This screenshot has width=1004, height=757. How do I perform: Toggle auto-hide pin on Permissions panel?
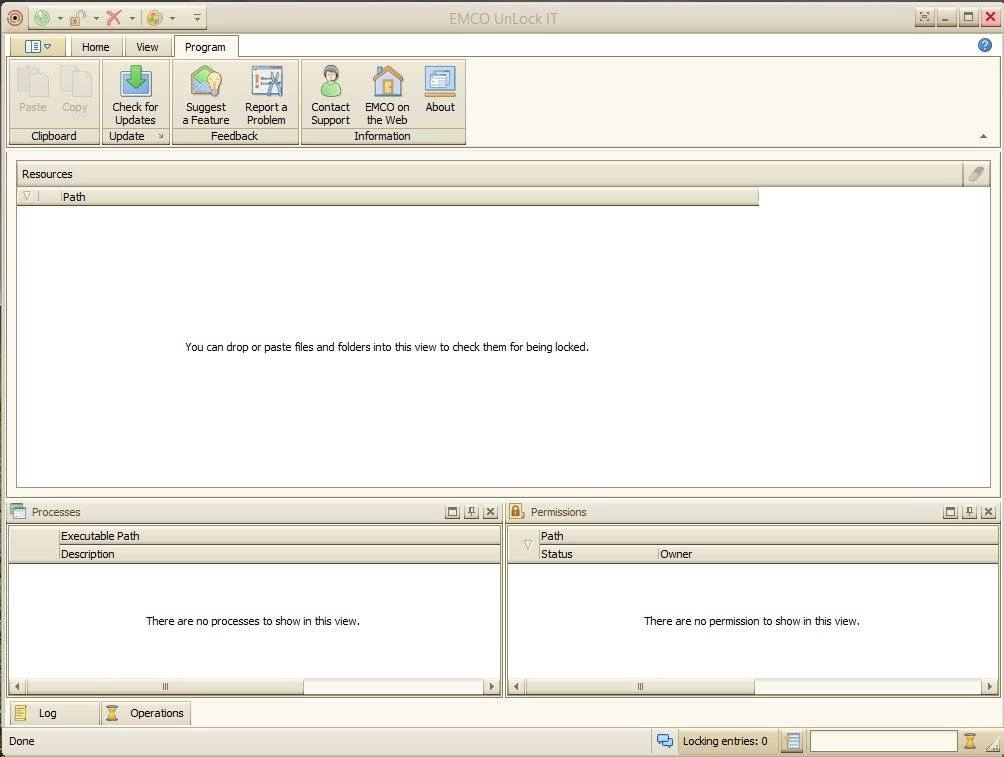pyautogui.click(x=969, y=512)
